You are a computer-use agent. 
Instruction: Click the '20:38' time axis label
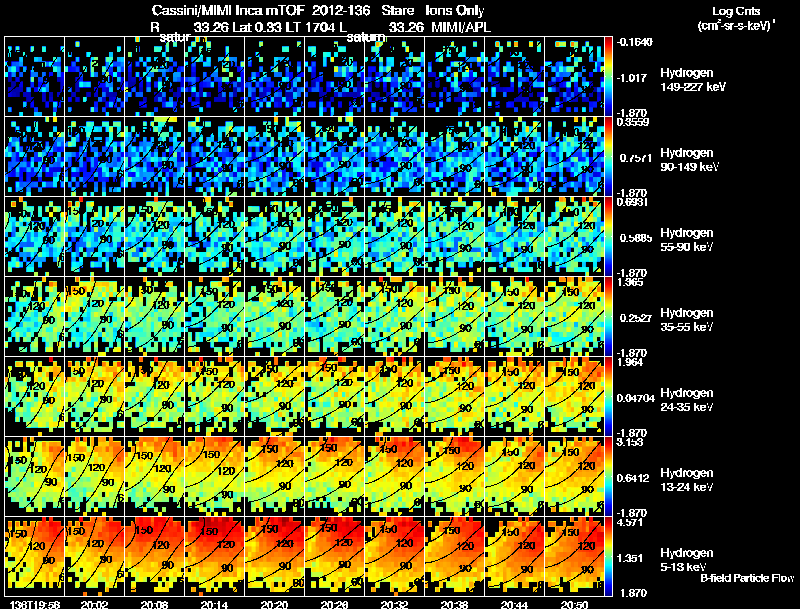[455, 605]
